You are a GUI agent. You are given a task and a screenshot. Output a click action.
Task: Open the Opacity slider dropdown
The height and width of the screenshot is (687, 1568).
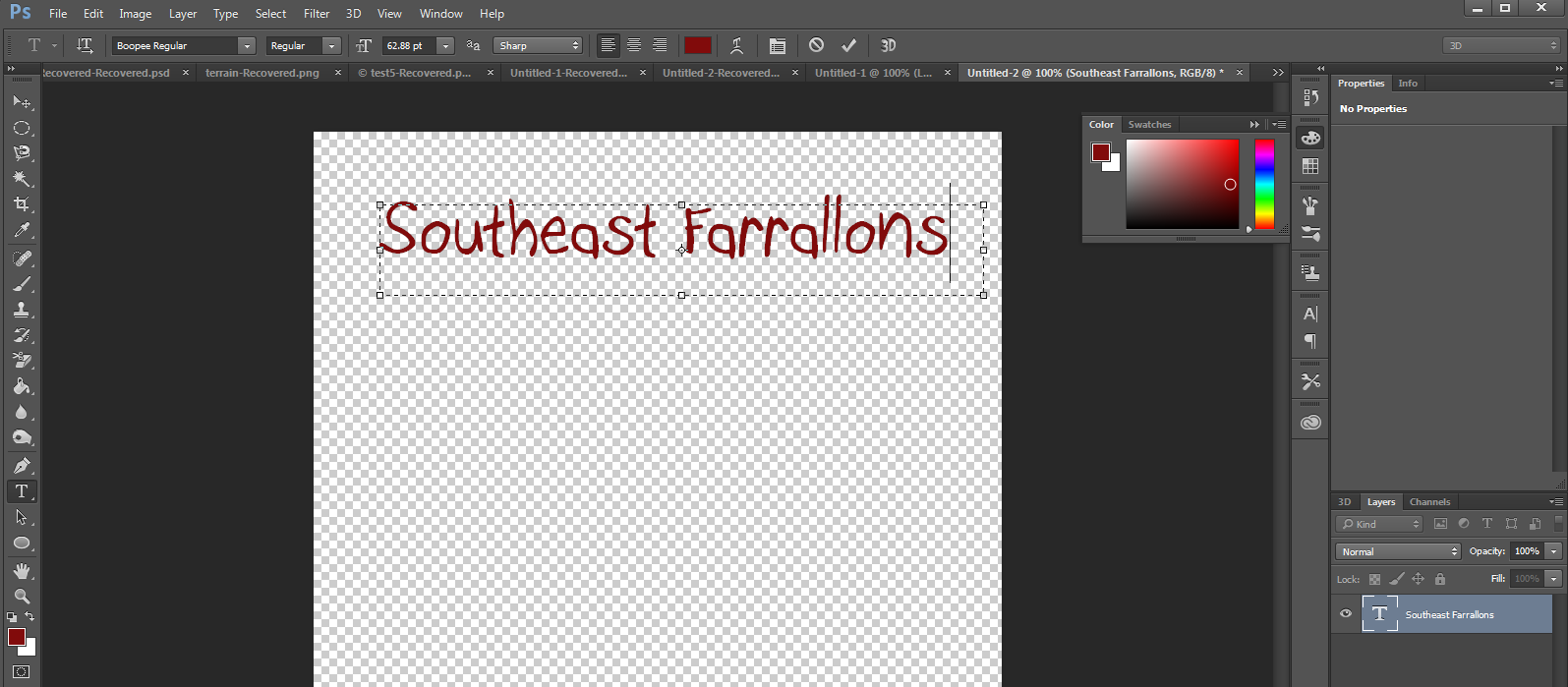1554,551
